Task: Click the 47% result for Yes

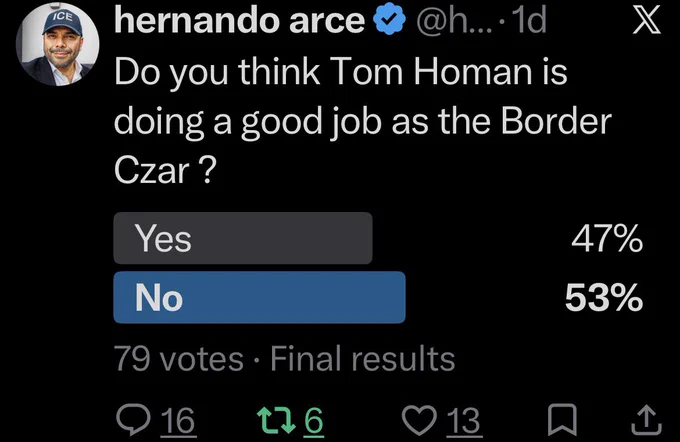Action: coord(607,238)
